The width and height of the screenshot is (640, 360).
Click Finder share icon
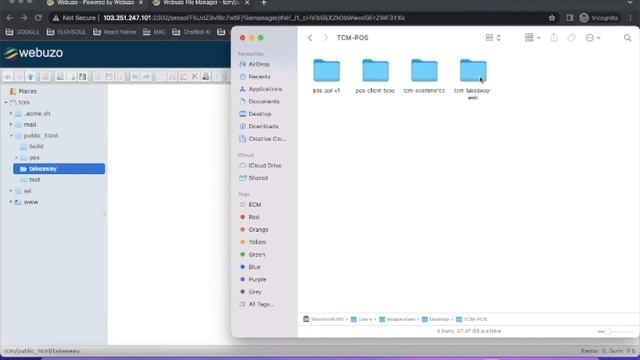point(554,38)
